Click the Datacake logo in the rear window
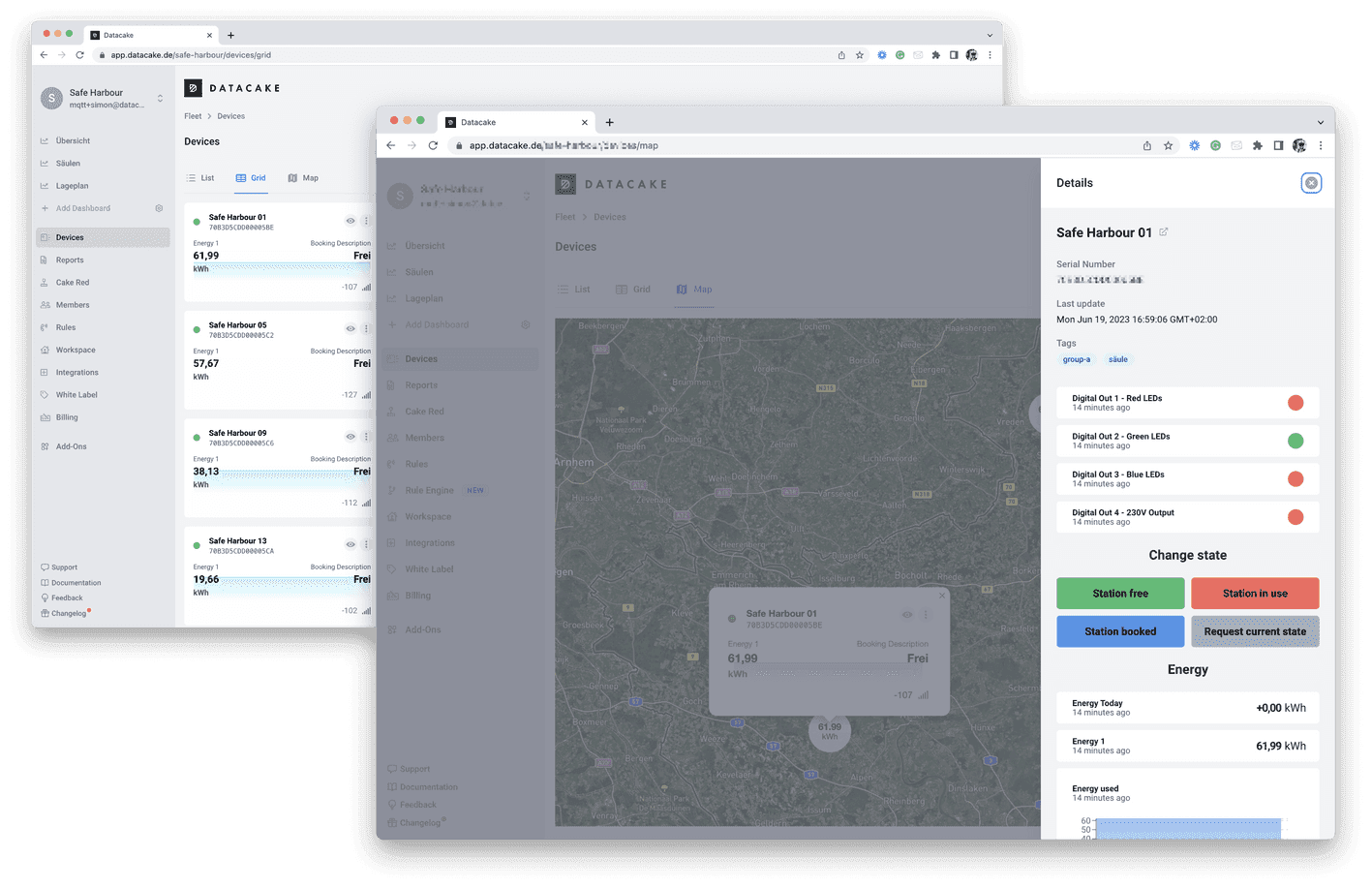Screen dimensions: 1372x888 coord(232,88)
